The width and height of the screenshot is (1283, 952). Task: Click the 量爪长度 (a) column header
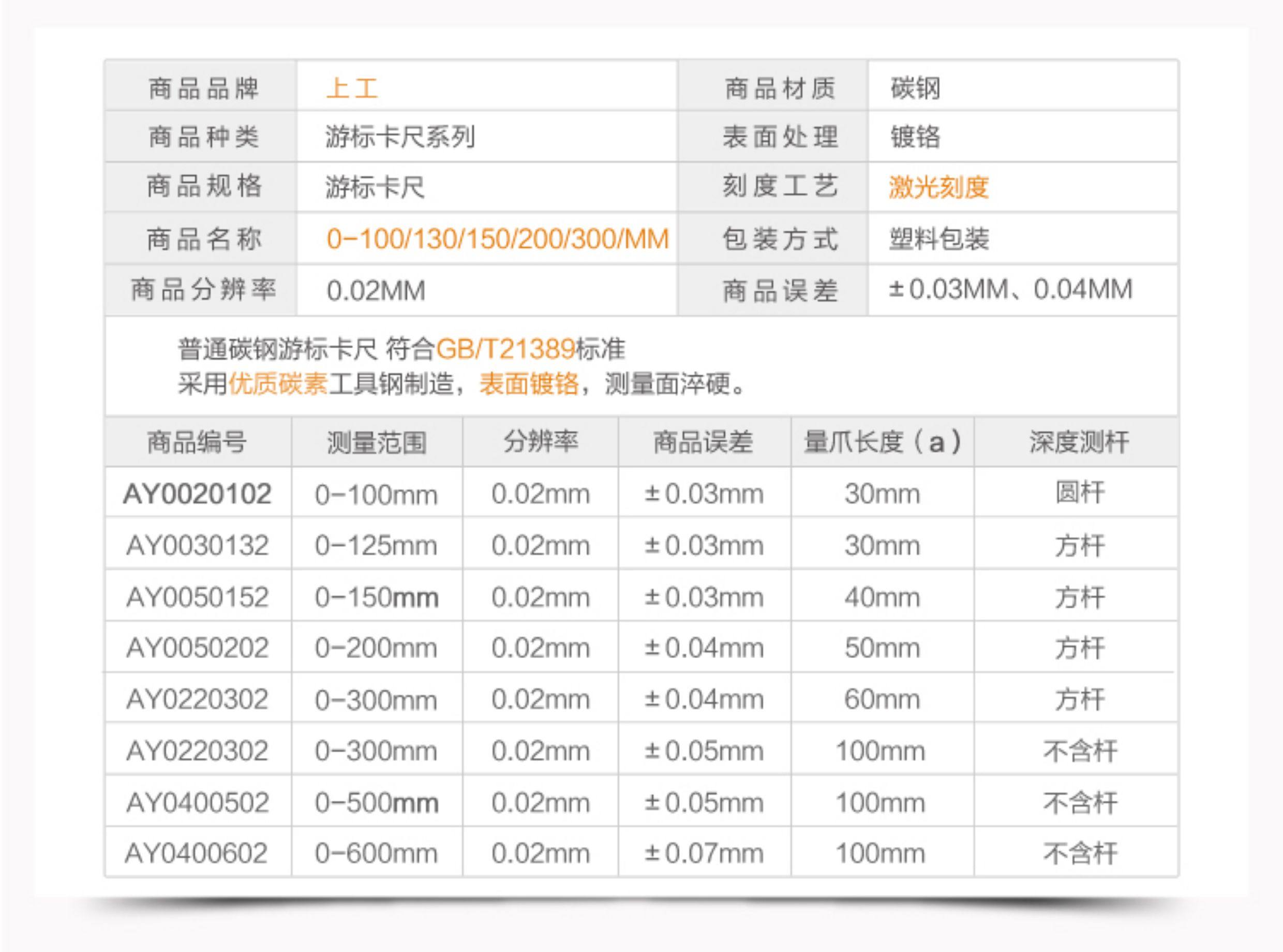(882, 442)
